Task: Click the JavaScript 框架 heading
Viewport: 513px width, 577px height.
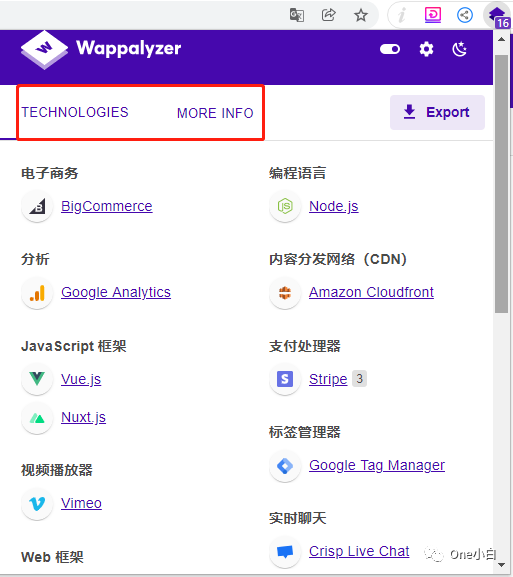Action: [x=74, y=346]
